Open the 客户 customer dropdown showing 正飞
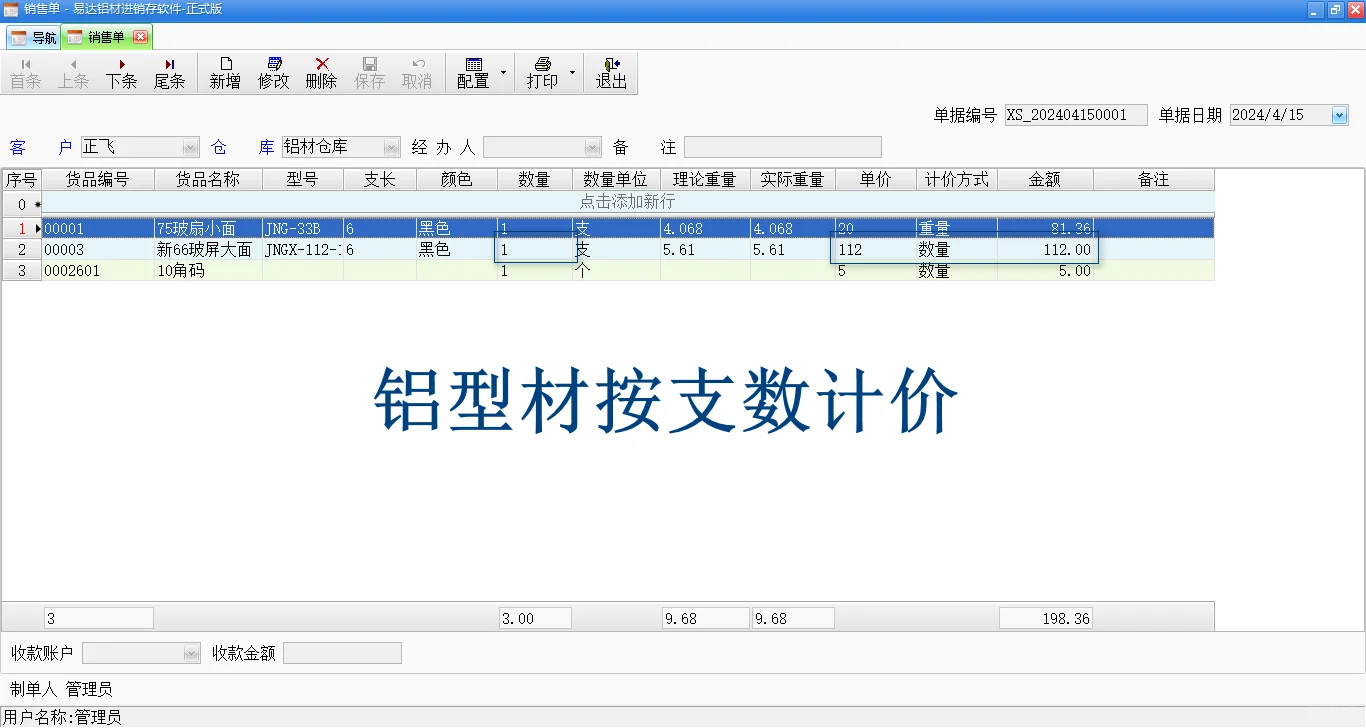 pos(190,146)
